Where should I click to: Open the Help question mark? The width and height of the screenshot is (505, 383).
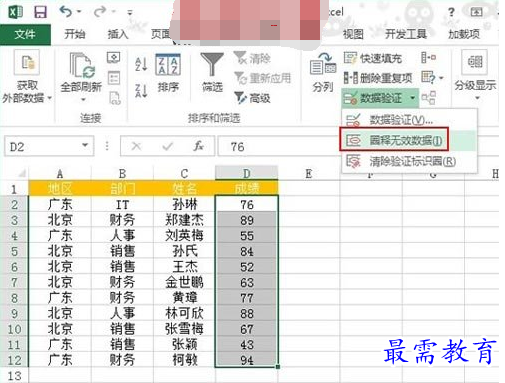pos(451,12)
